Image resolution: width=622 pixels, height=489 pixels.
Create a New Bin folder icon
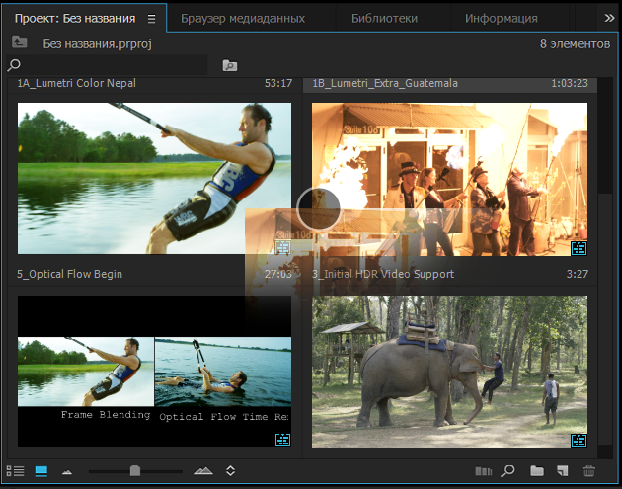[x=537, y=471]
